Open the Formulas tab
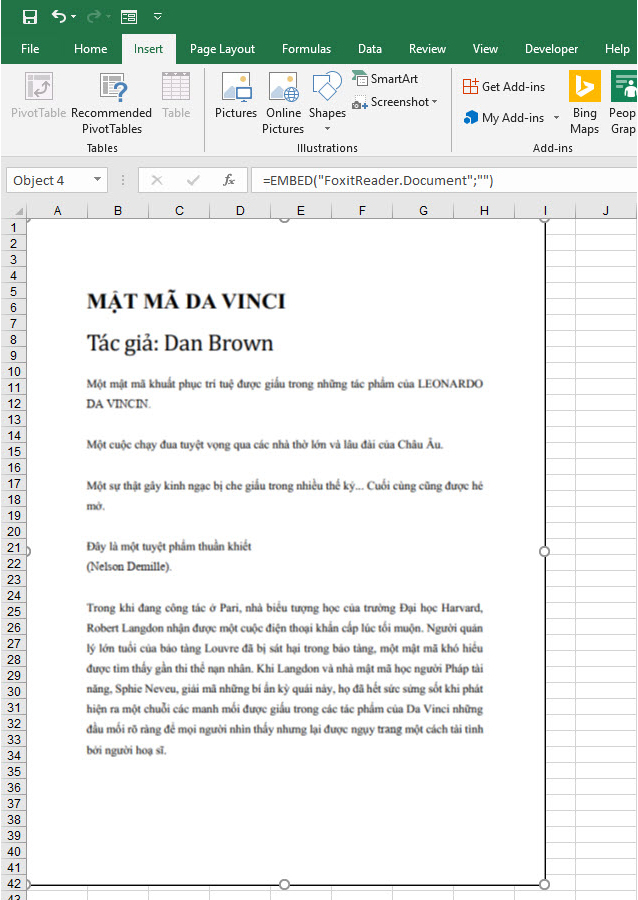 [306, 49]
